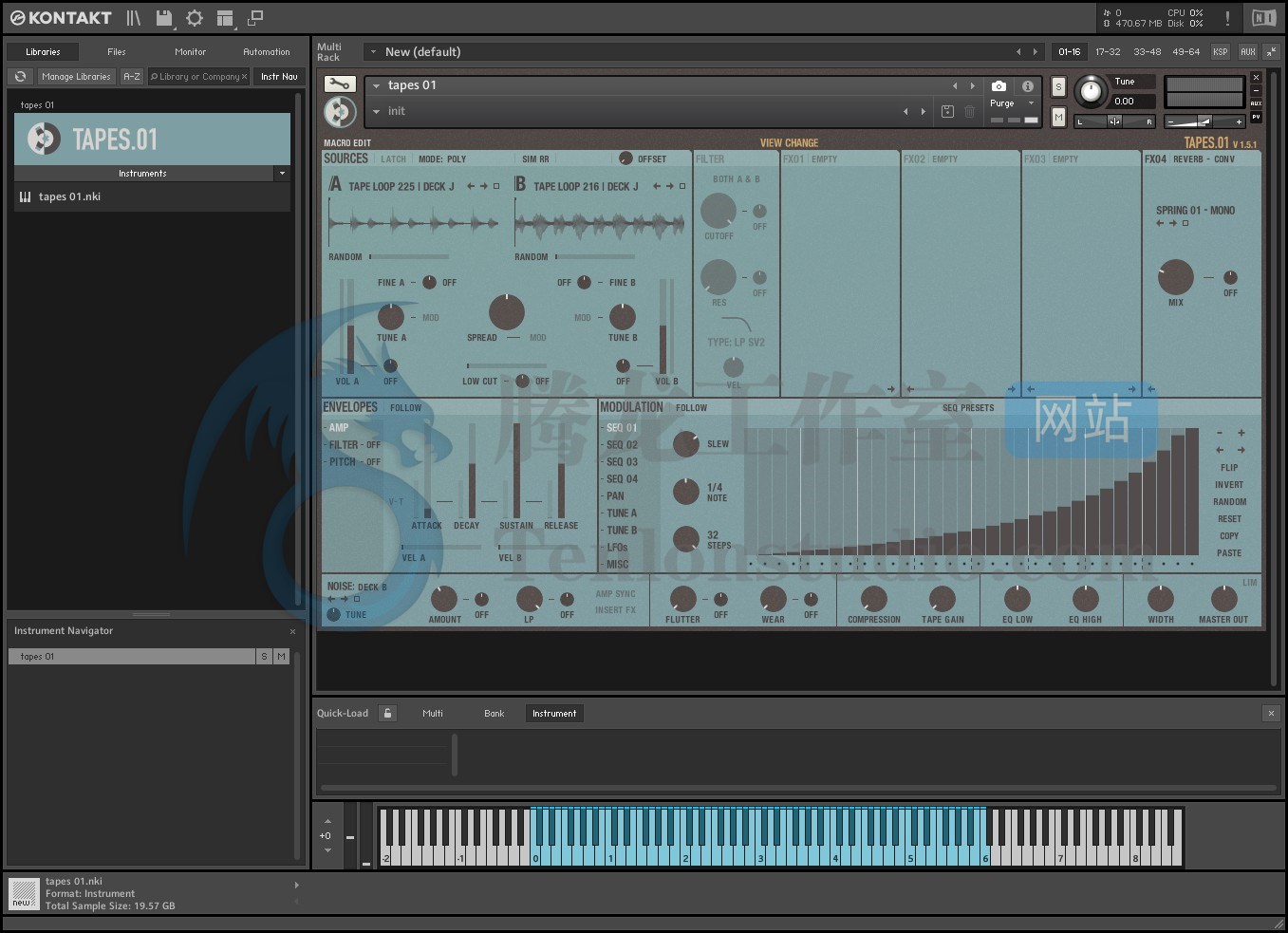Image resolution: width=1288 pixels, height=933 pixels.
Task: Switch to the Files tab
Action: pyautogui.click(x=117, y=52)
